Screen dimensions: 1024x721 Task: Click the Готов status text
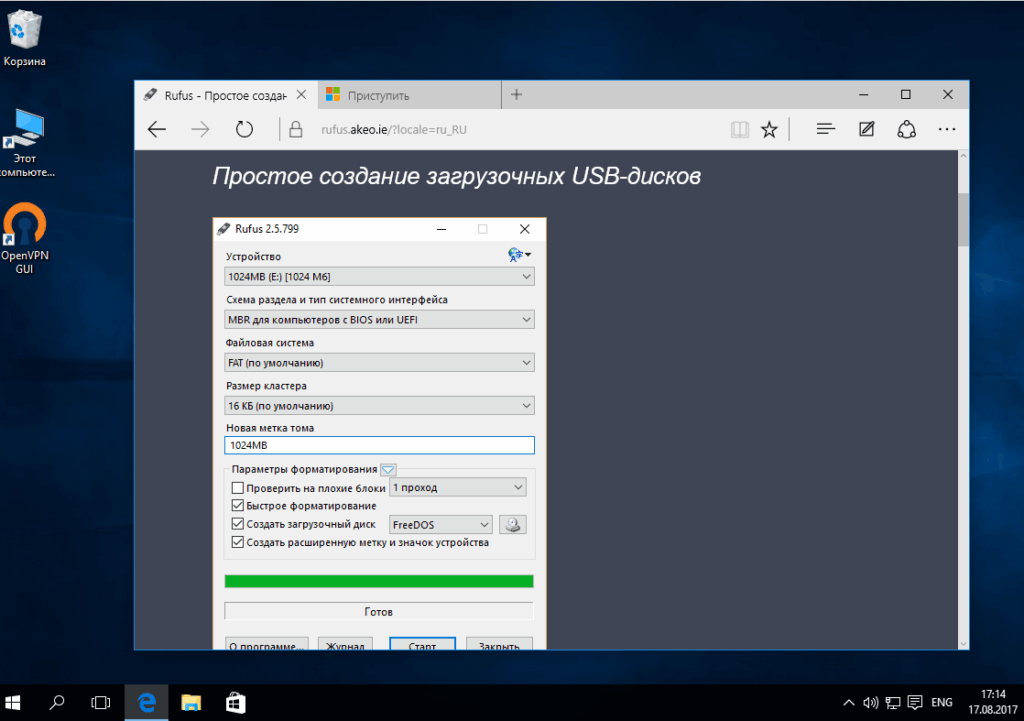[x=379, y=612]
